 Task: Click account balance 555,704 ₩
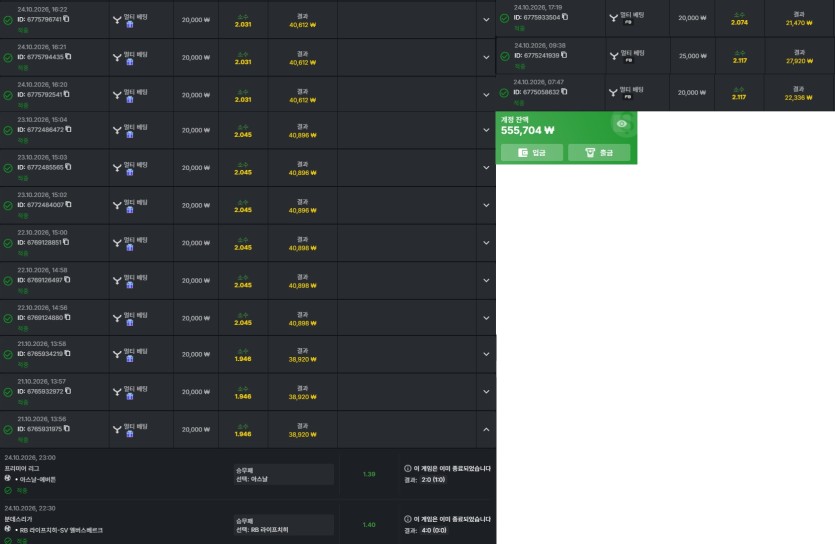pos(527,130)
